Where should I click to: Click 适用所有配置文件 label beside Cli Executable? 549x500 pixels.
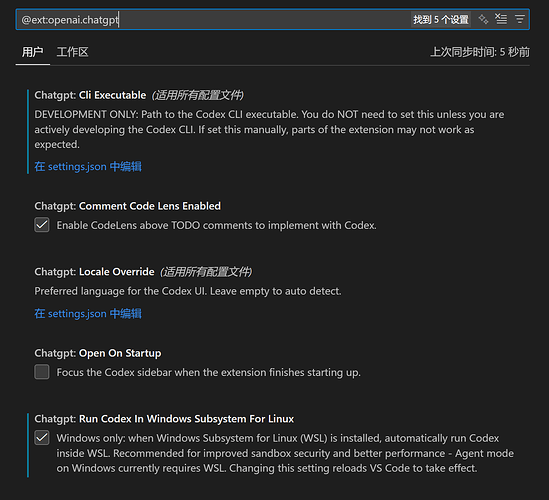click(198, 95)
